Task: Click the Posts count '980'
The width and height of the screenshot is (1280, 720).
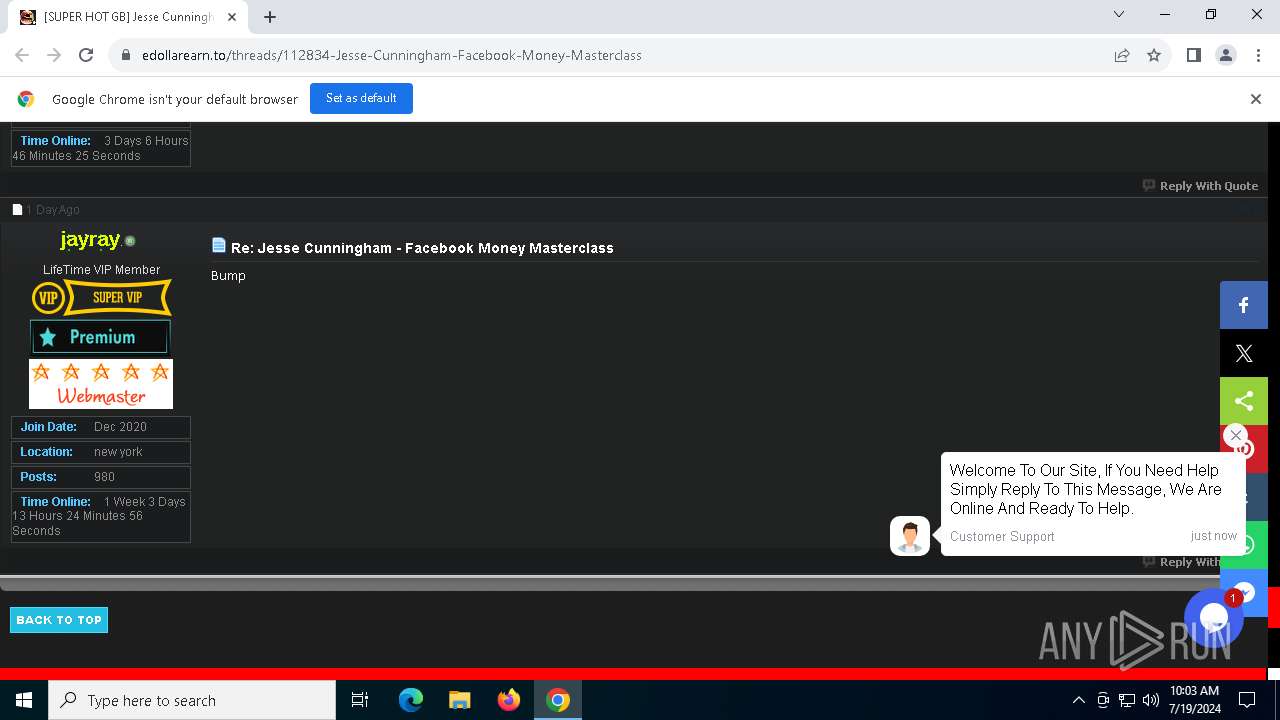Action: pyautogui.click(x=104, y=477)
